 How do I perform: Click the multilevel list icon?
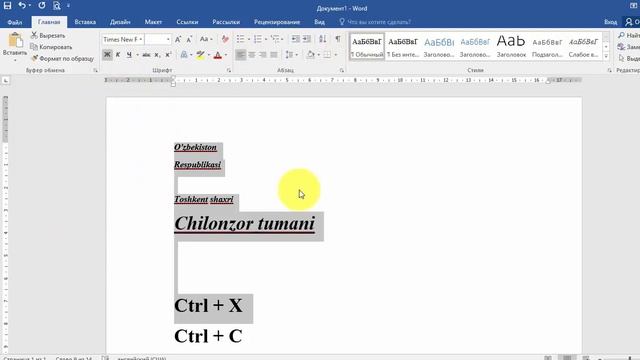[275, 39]
